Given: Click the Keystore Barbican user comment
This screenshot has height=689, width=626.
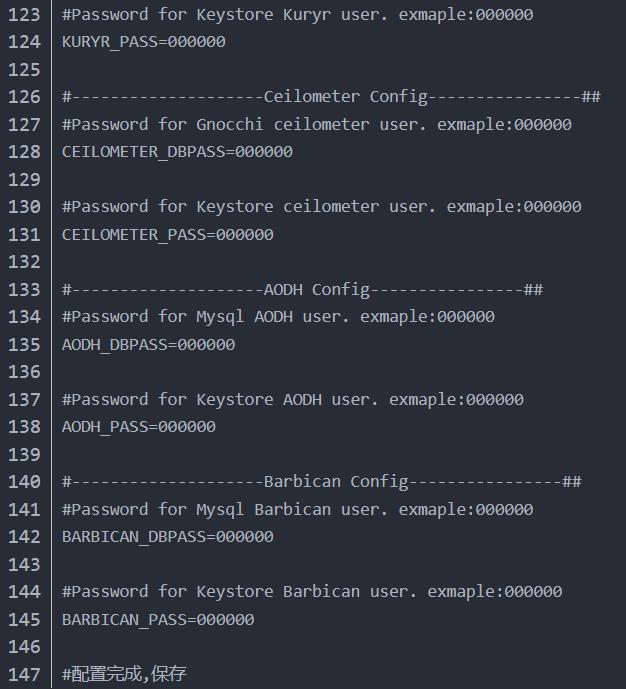Looking at the screenshot, I should click(x=312, y=592).
